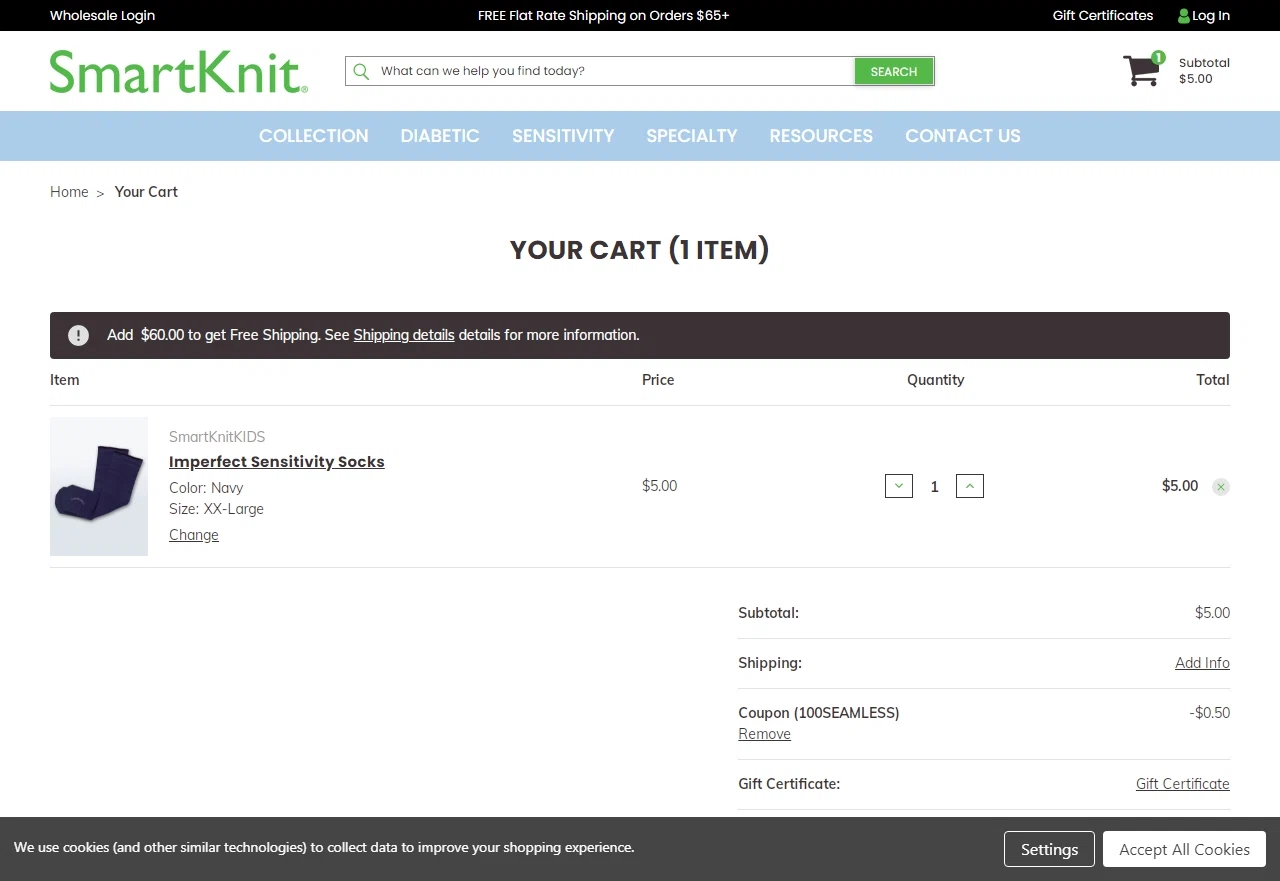The image size is (1280, 881).
Task: Click the SmartKnitKIDS brand text
Action: (x=217, y=437)
